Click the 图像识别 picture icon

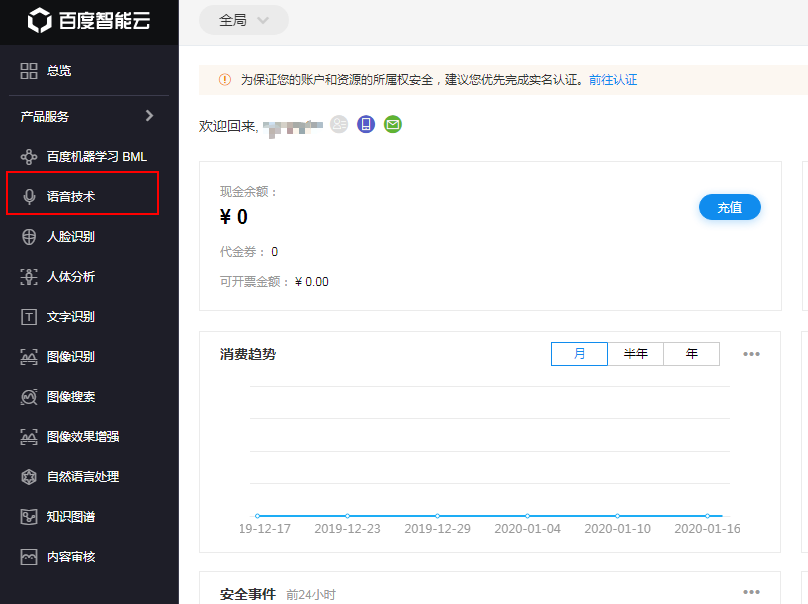(x=29, y=357)
